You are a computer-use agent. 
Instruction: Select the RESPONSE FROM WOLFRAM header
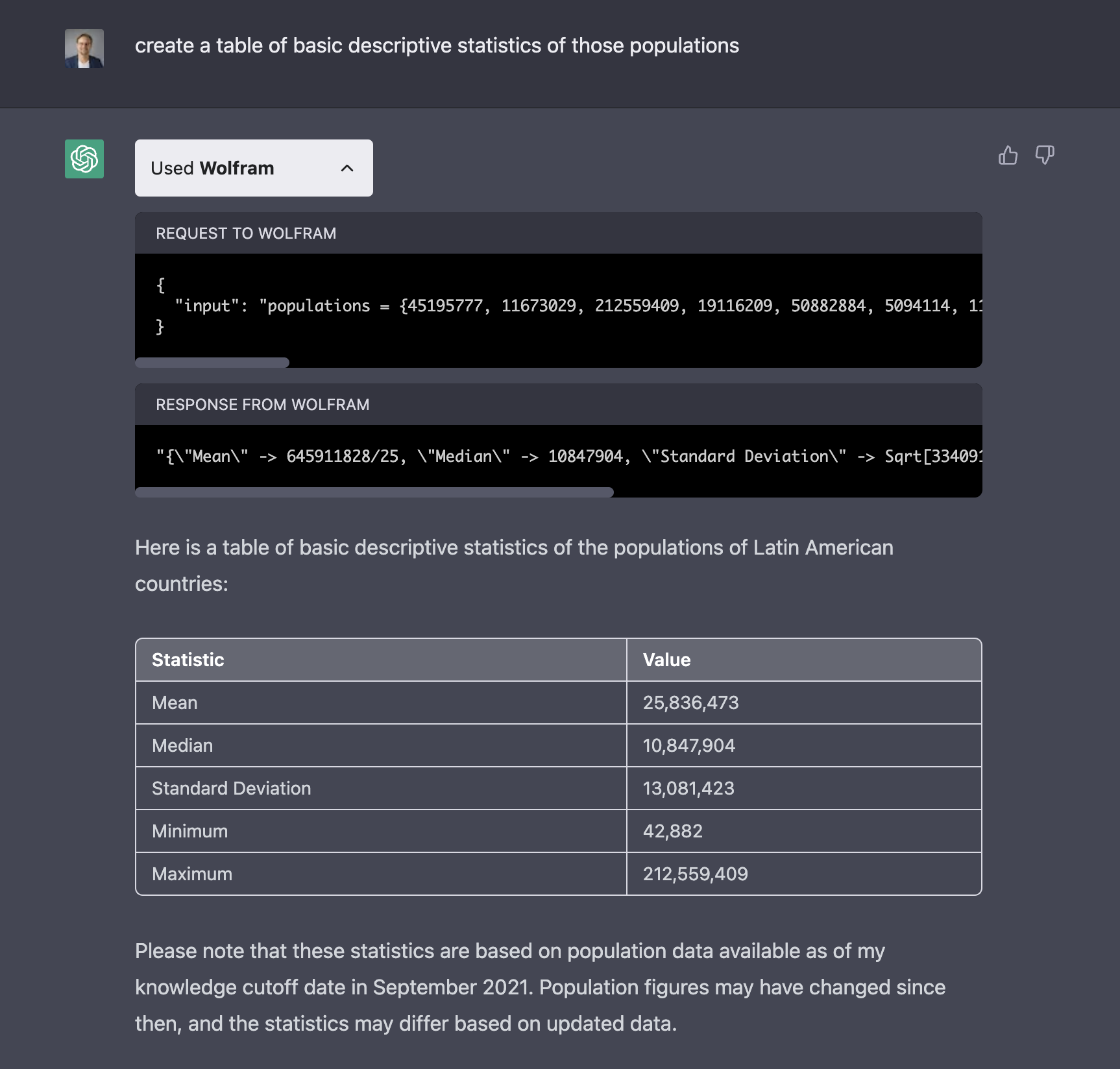(x=262, y=404)
